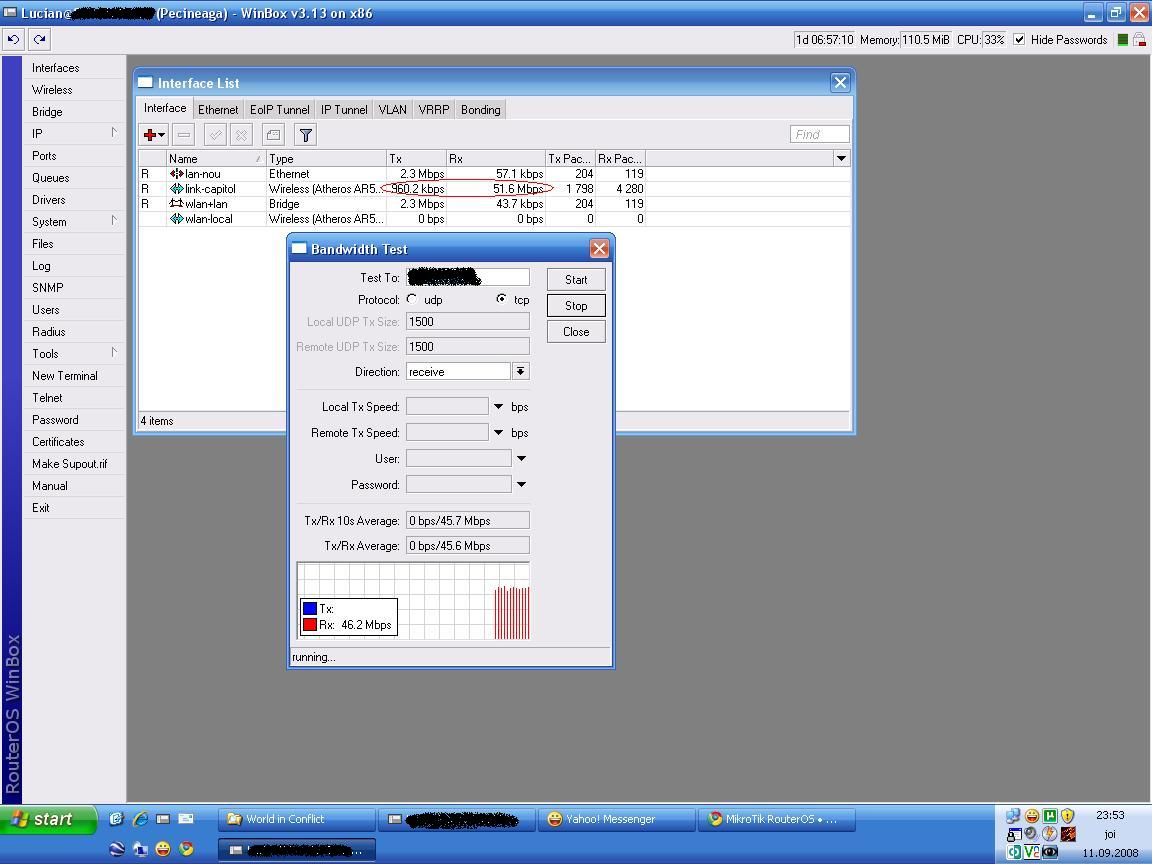This screenshot has width=1152, height=864.
Task: Click the Rx column header
Action: click(x=496, y=159)
